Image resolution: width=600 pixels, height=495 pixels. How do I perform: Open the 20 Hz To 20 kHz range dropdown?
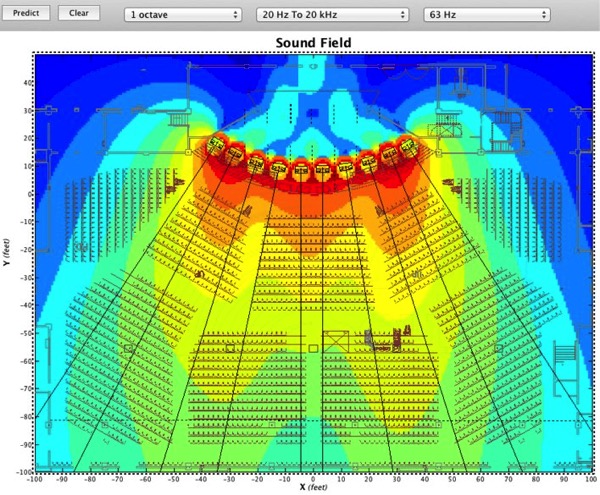(332, 15)
